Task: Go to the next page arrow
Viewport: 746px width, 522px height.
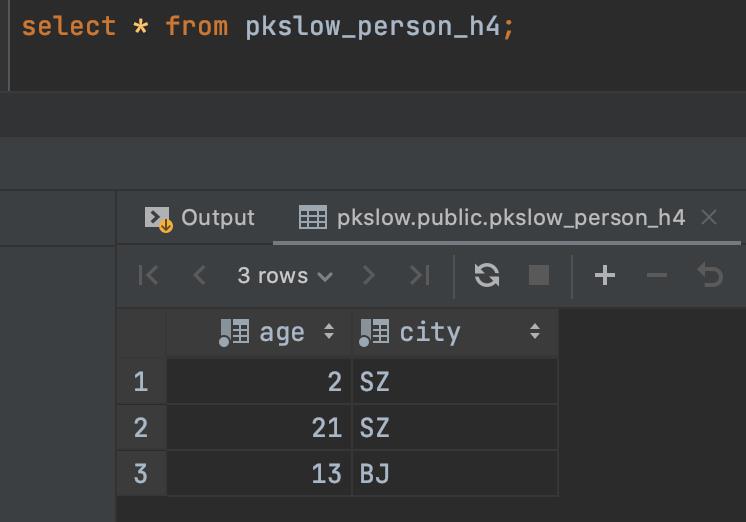Action: coord(368,276)
